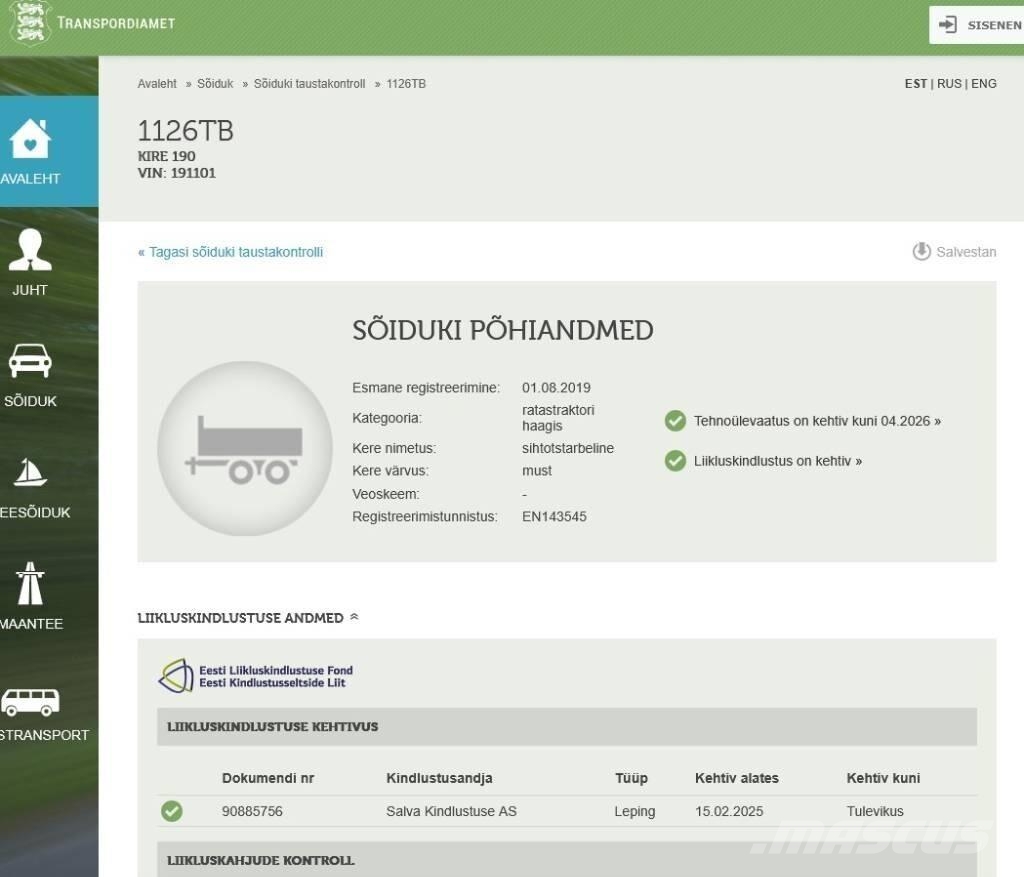Image resolution: width=1024 pixels, height=877 pixels.
Task: Click the 1126TB page heading
Action: click(x=185, y=131)
